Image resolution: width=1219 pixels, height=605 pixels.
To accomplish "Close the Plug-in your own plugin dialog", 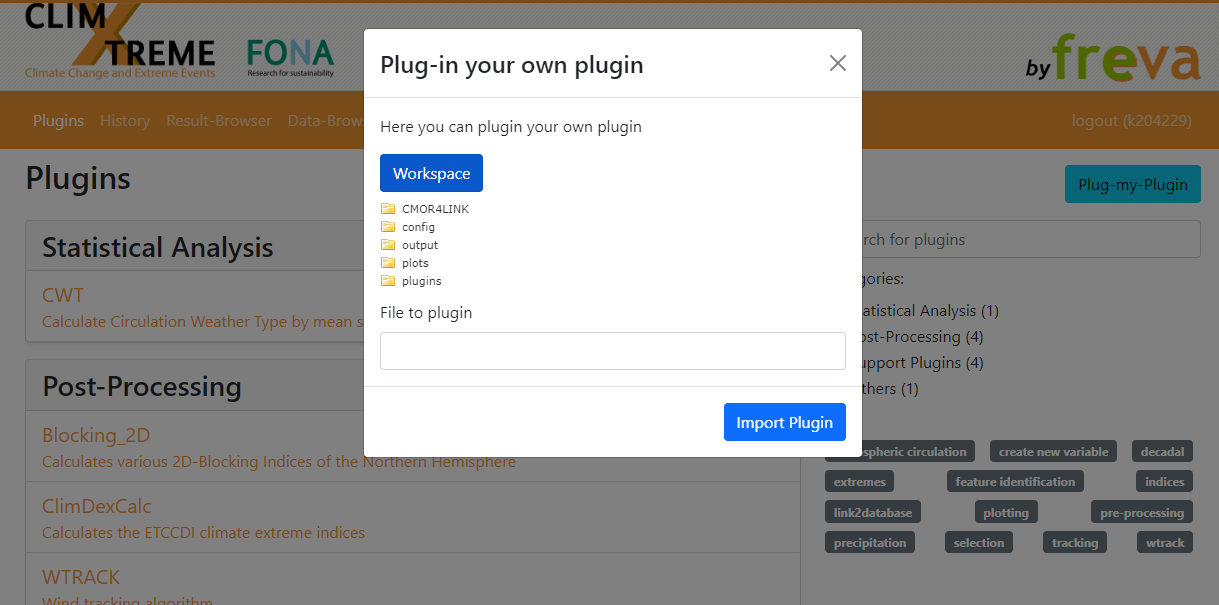I will [x=838, y=63].
